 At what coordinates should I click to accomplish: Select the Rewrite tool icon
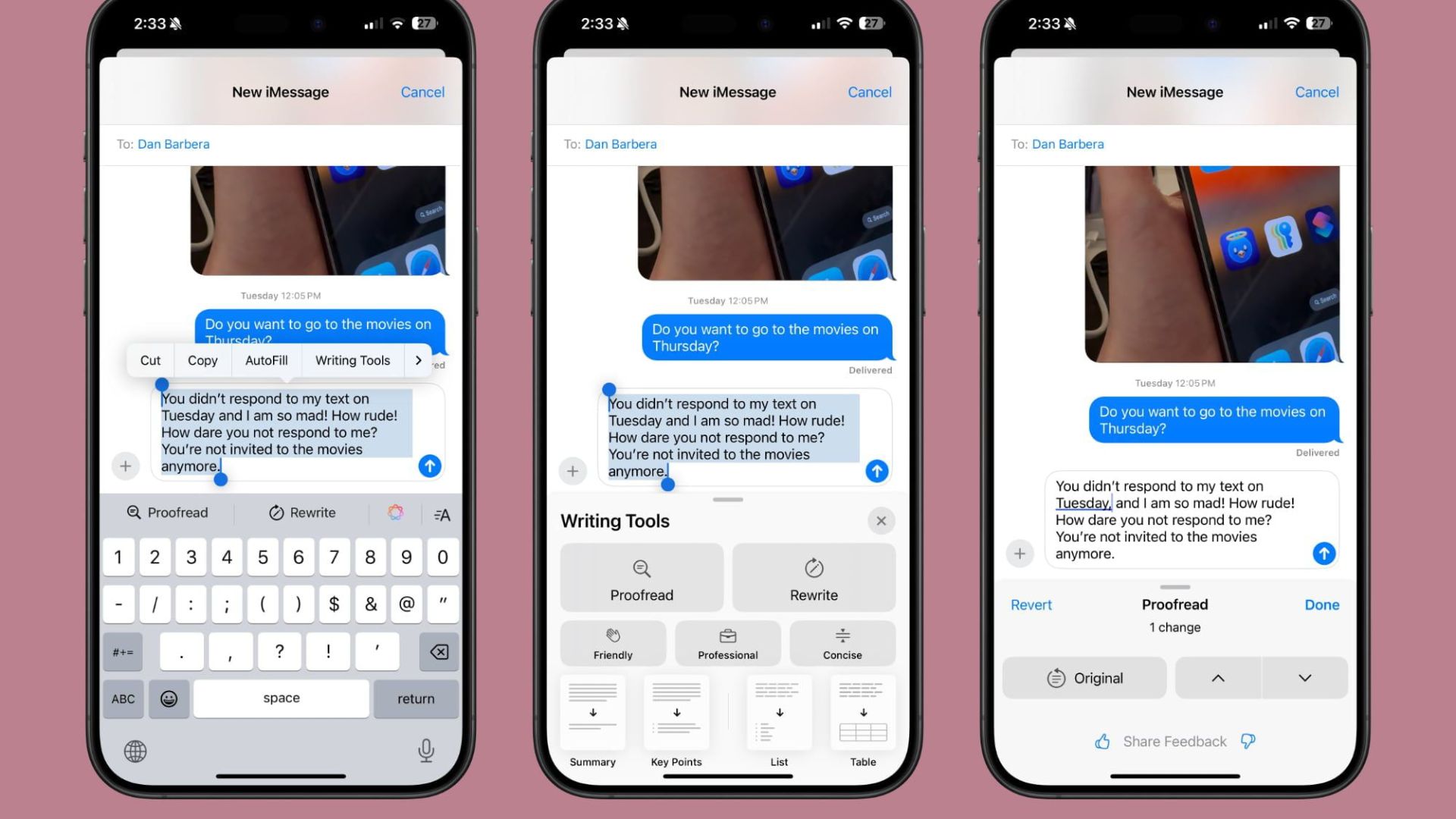[x=812, y=568]
